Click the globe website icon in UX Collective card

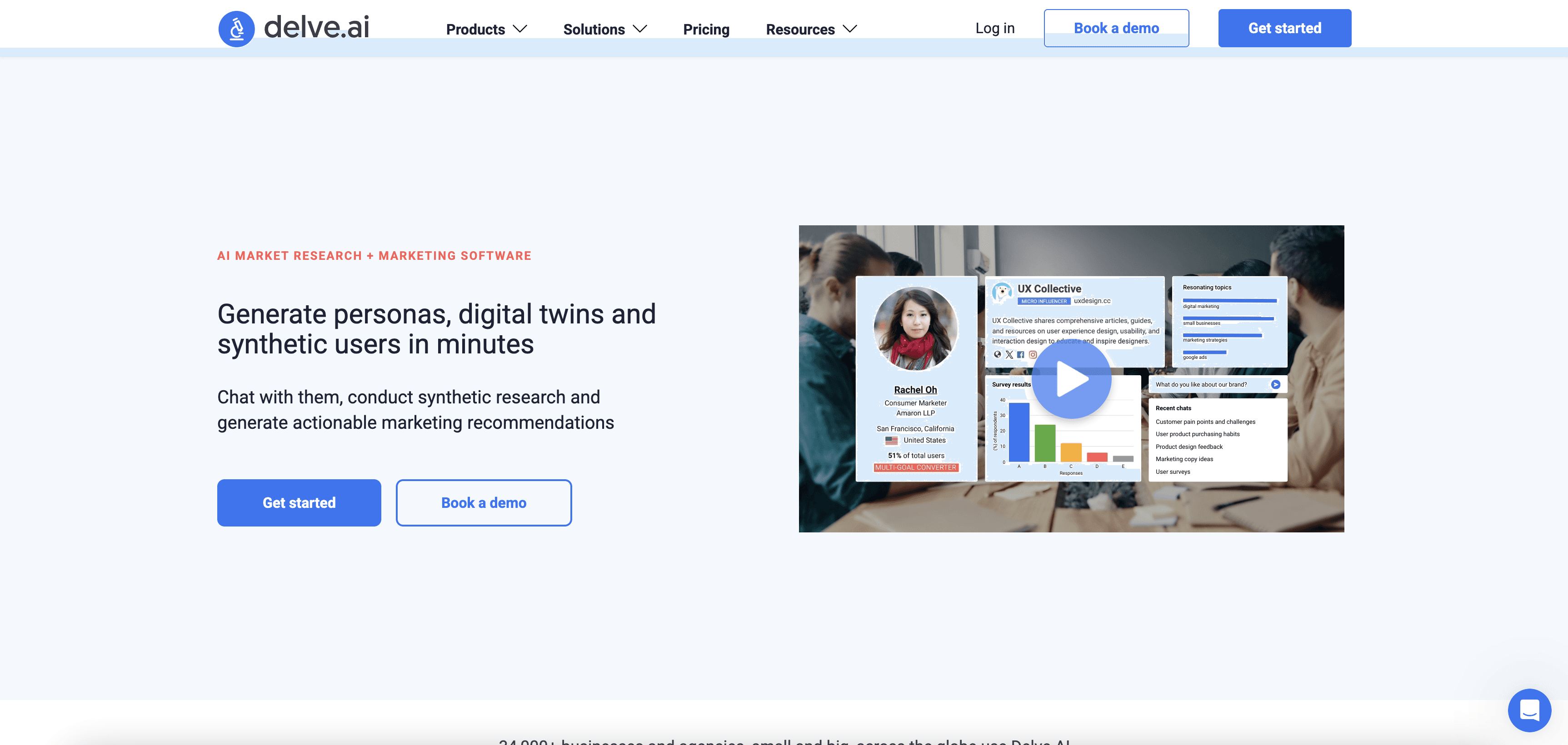tap(997, 355)
